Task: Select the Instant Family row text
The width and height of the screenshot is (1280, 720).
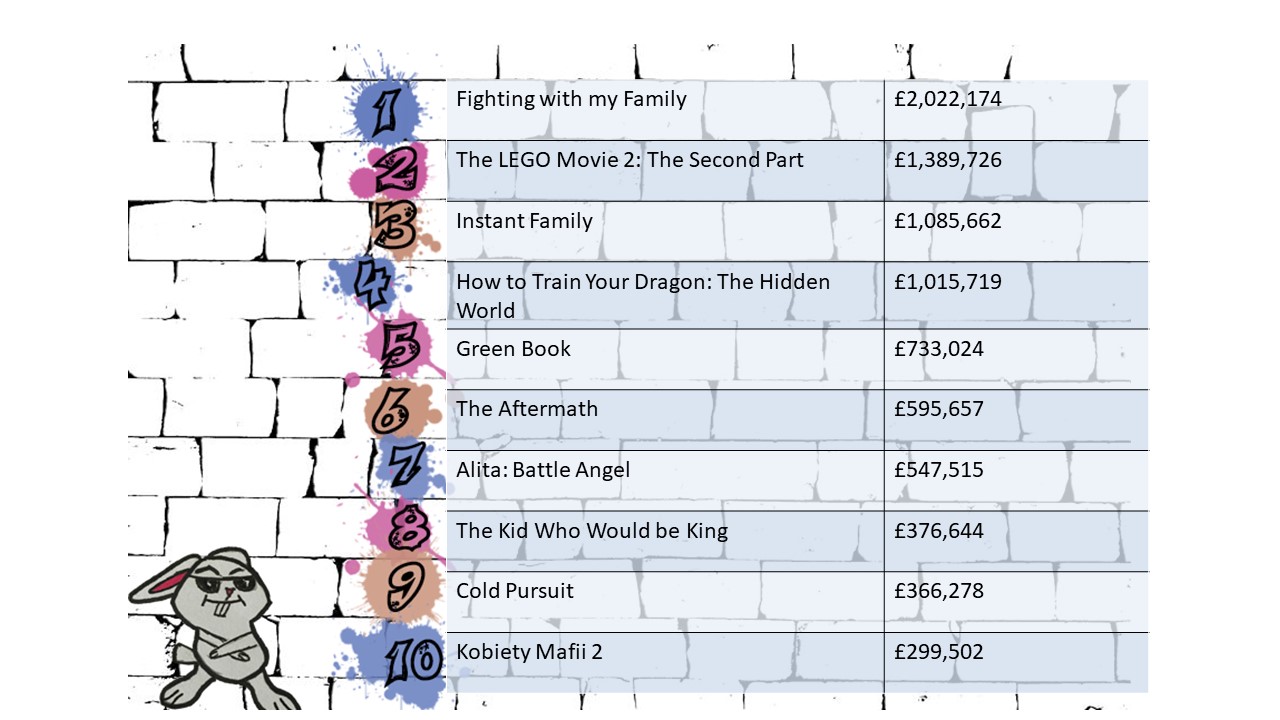Action: coord(524,221)
